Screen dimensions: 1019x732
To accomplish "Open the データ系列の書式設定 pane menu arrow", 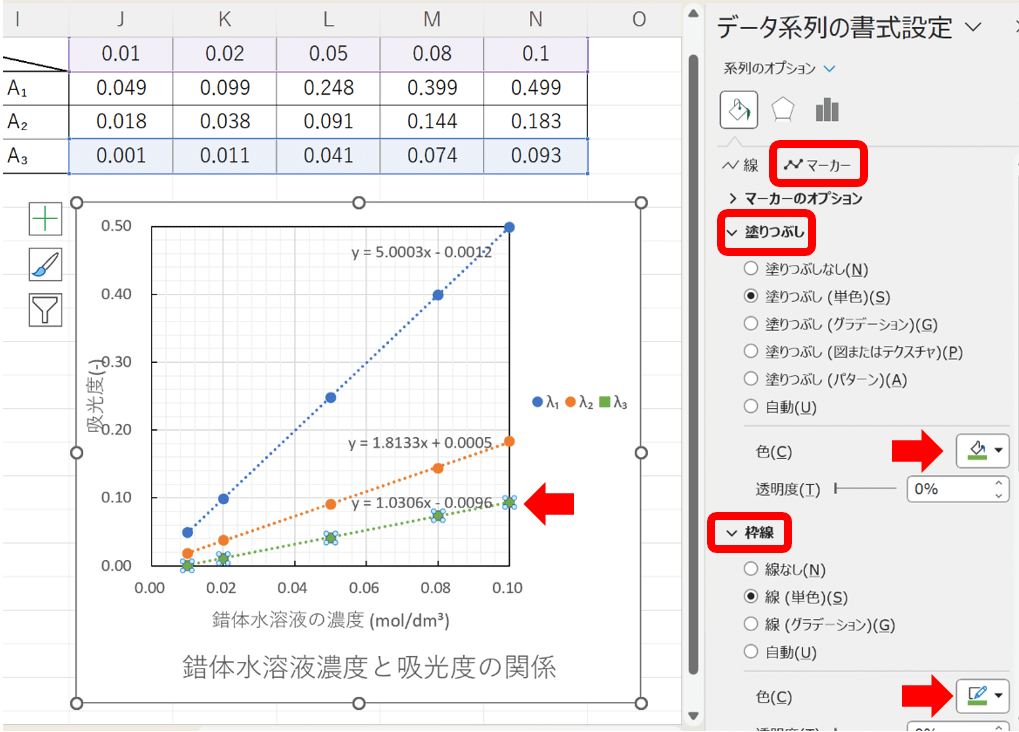I will [x=973, y=27].
